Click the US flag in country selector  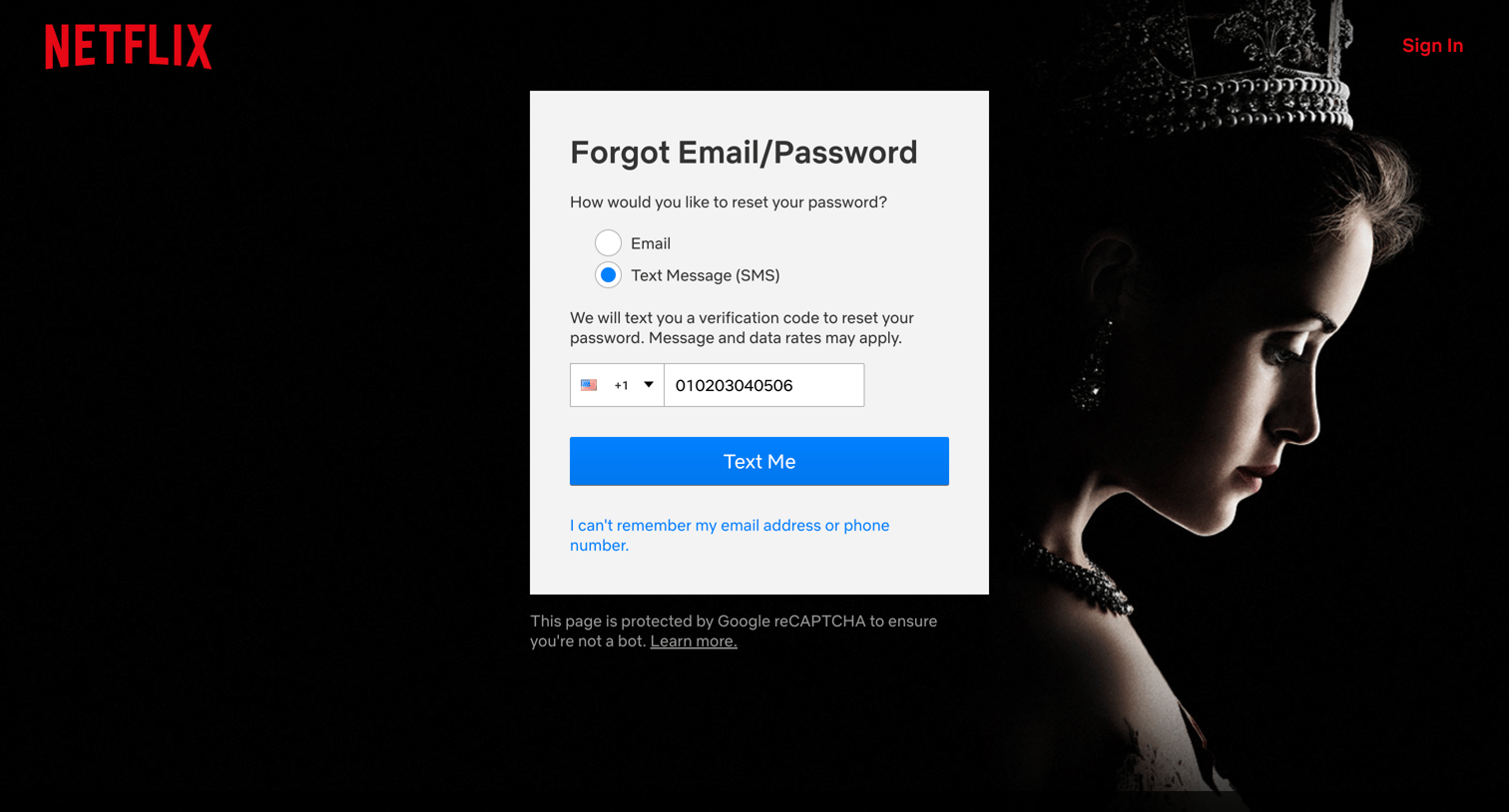tap(589, 385)
